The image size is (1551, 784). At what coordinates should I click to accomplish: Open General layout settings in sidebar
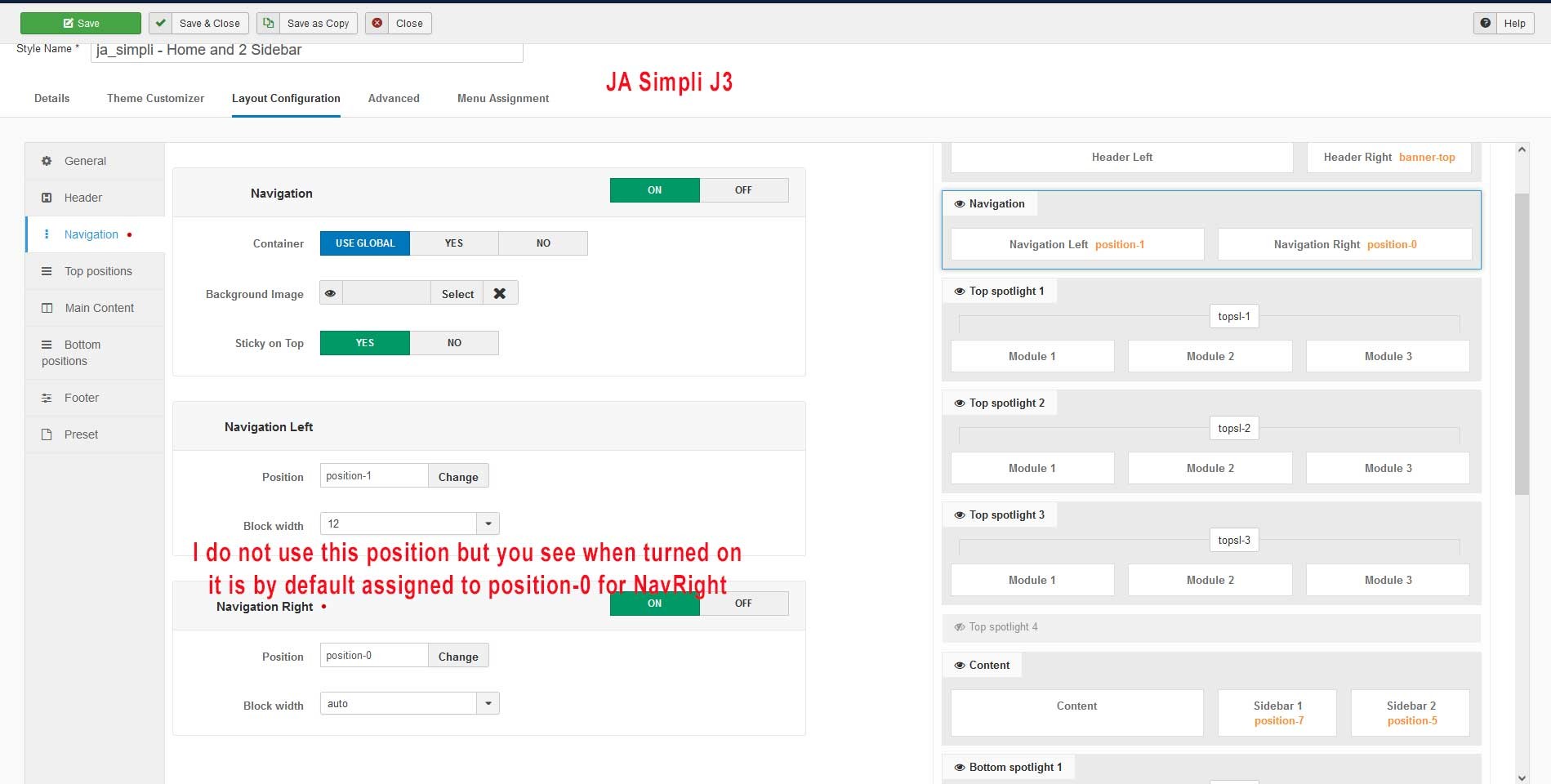(96, 161)
